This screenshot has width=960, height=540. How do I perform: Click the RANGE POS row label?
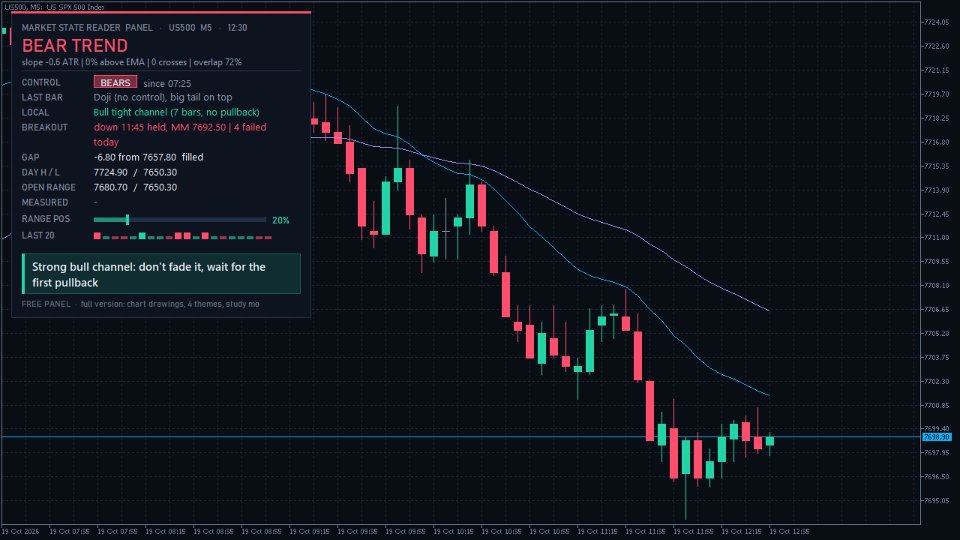pyautogui.click(x=46, y=219)
